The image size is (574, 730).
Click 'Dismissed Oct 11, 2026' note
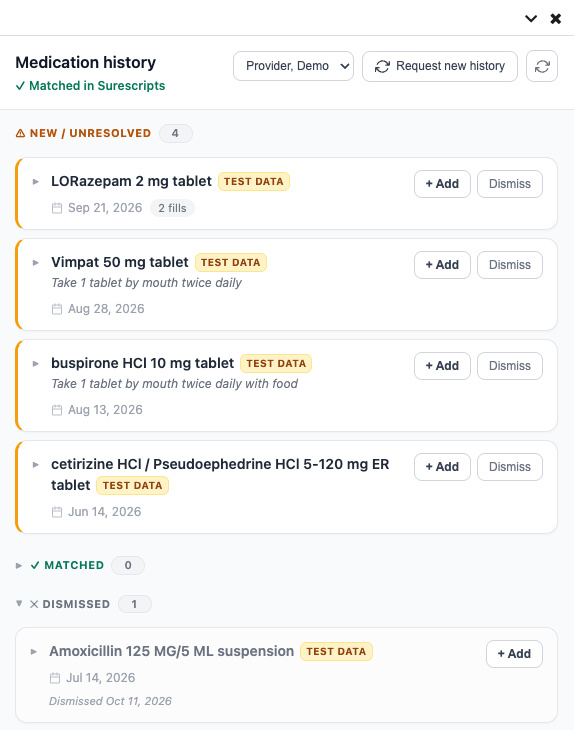coord(110,701)
